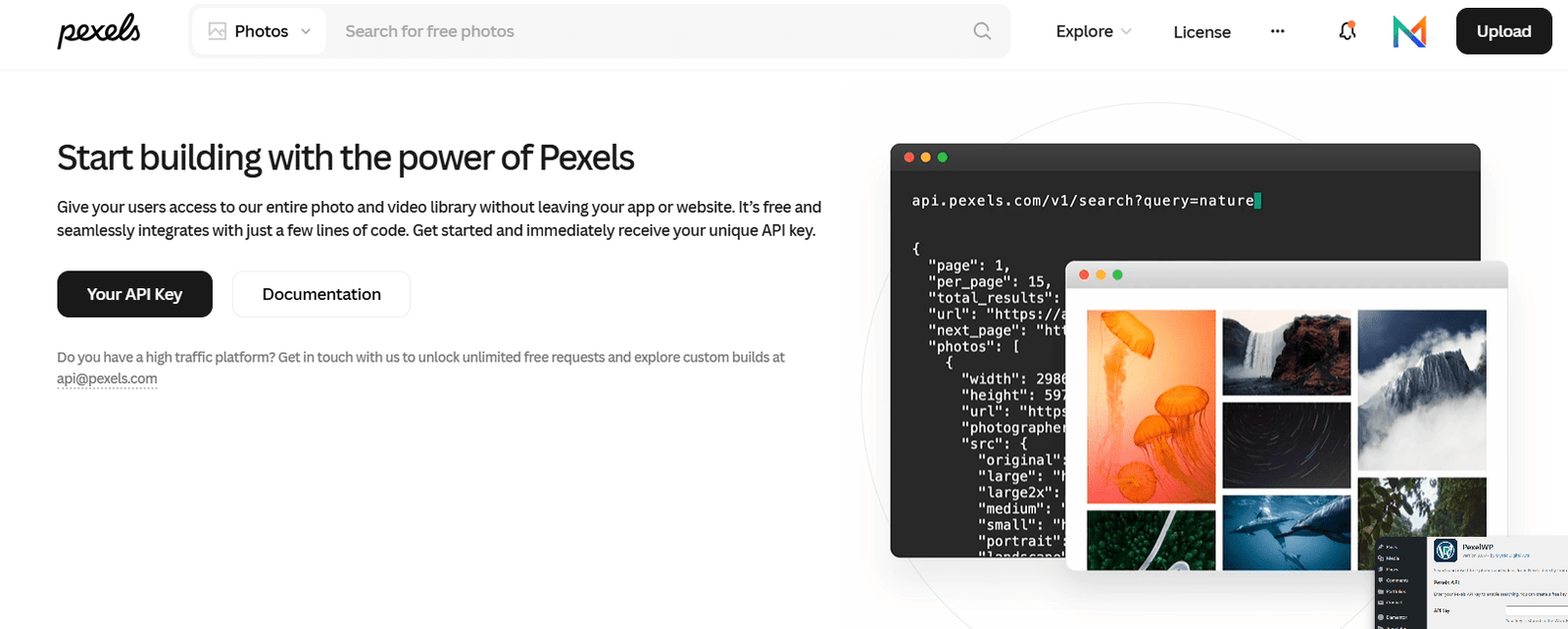Click the image icon beside Photos
This screenshot has width=1568, height=629.
tap(218, 31)
